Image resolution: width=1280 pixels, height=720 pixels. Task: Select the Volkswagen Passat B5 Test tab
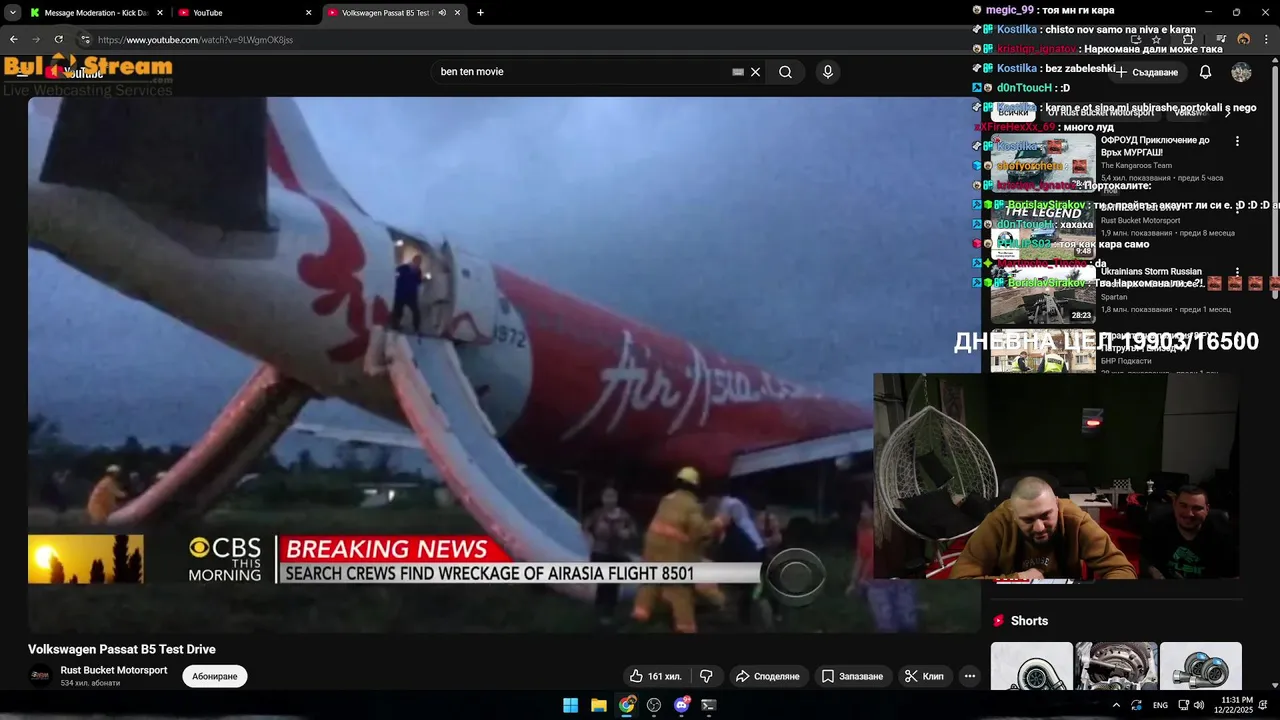(x=395, y=13)
